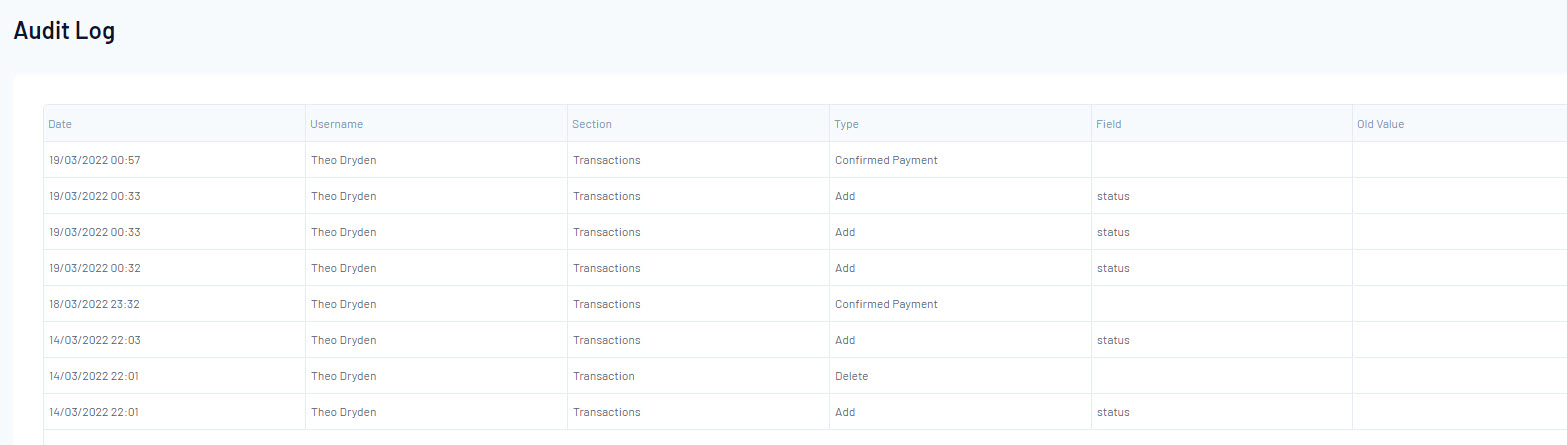Click Confirmed Payment in the 18/03/2022 23:32 row
The width and height of the screenshot is (1567, 445).
pyautogui.click(x=886, y=304)
